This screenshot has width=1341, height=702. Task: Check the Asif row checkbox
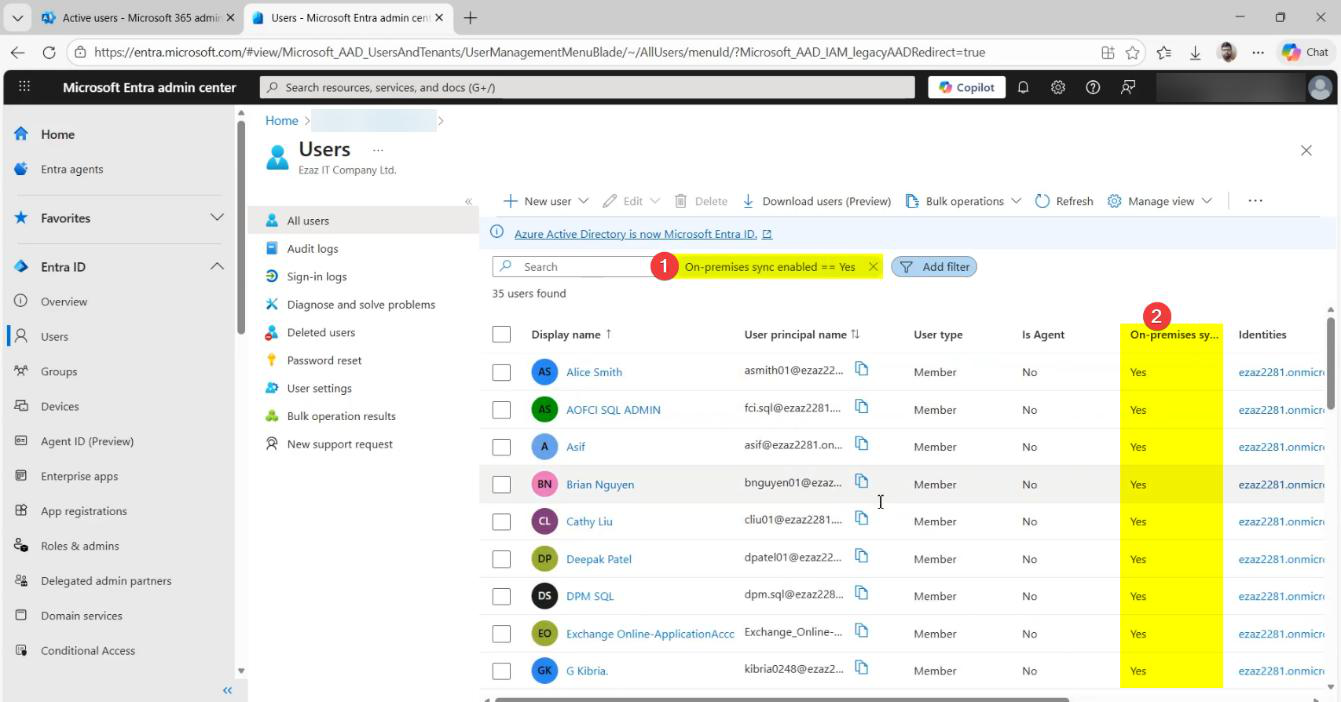click(502, 447)
